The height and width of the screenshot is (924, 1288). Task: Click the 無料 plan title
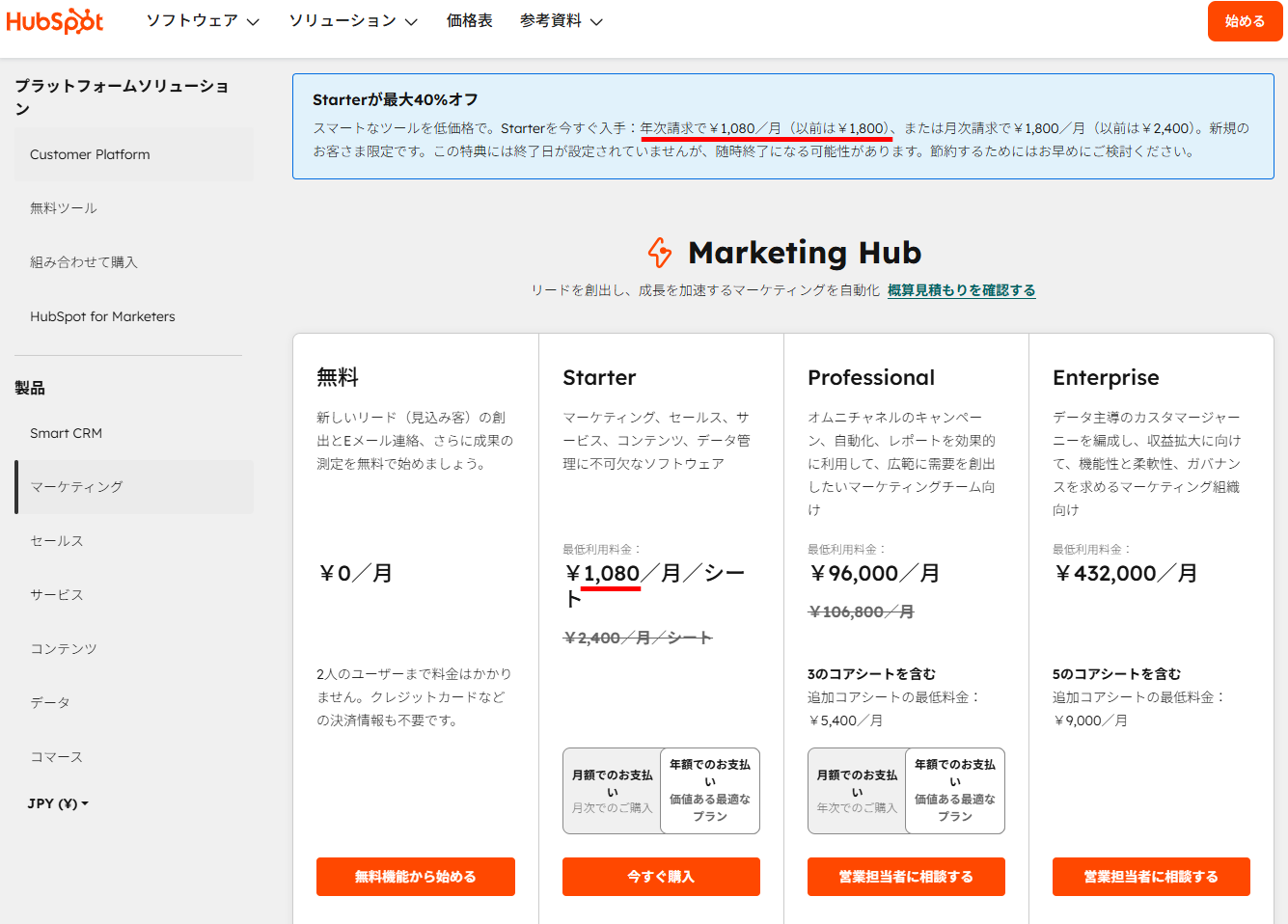338,377
